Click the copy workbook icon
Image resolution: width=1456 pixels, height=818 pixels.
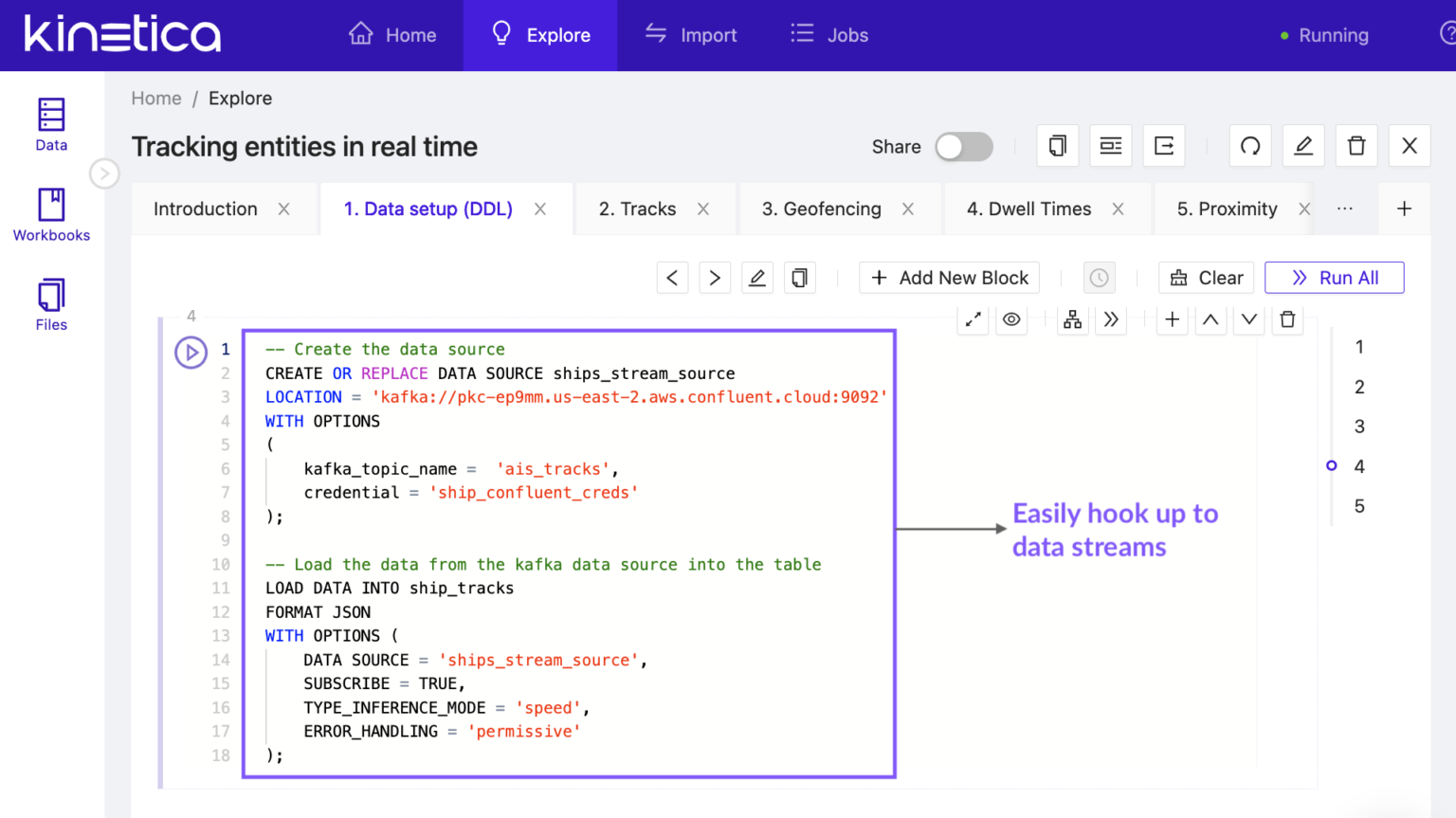point(1057,146)
